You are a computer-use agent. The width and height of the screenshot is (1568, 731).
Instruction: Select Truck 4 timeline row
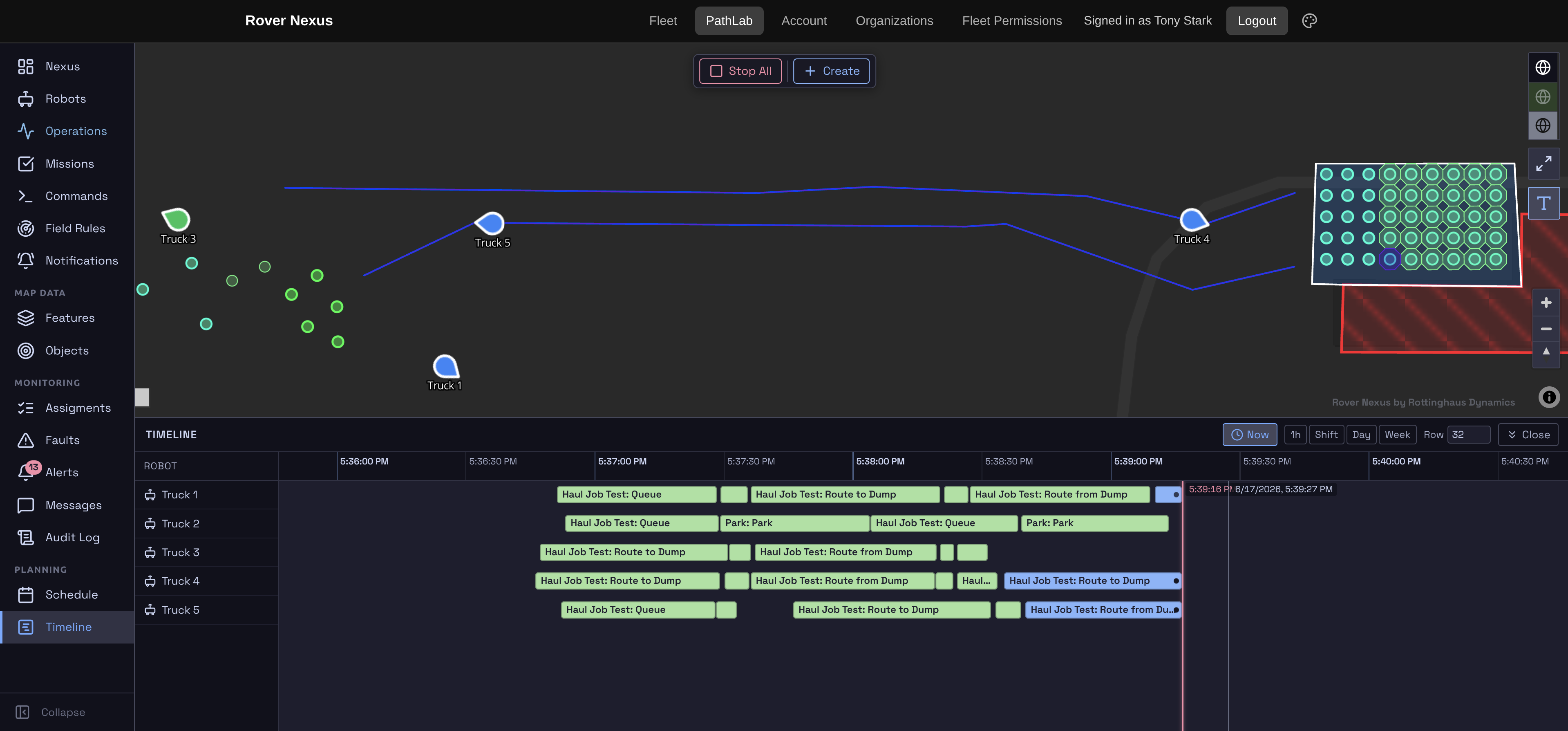(206, 581)
